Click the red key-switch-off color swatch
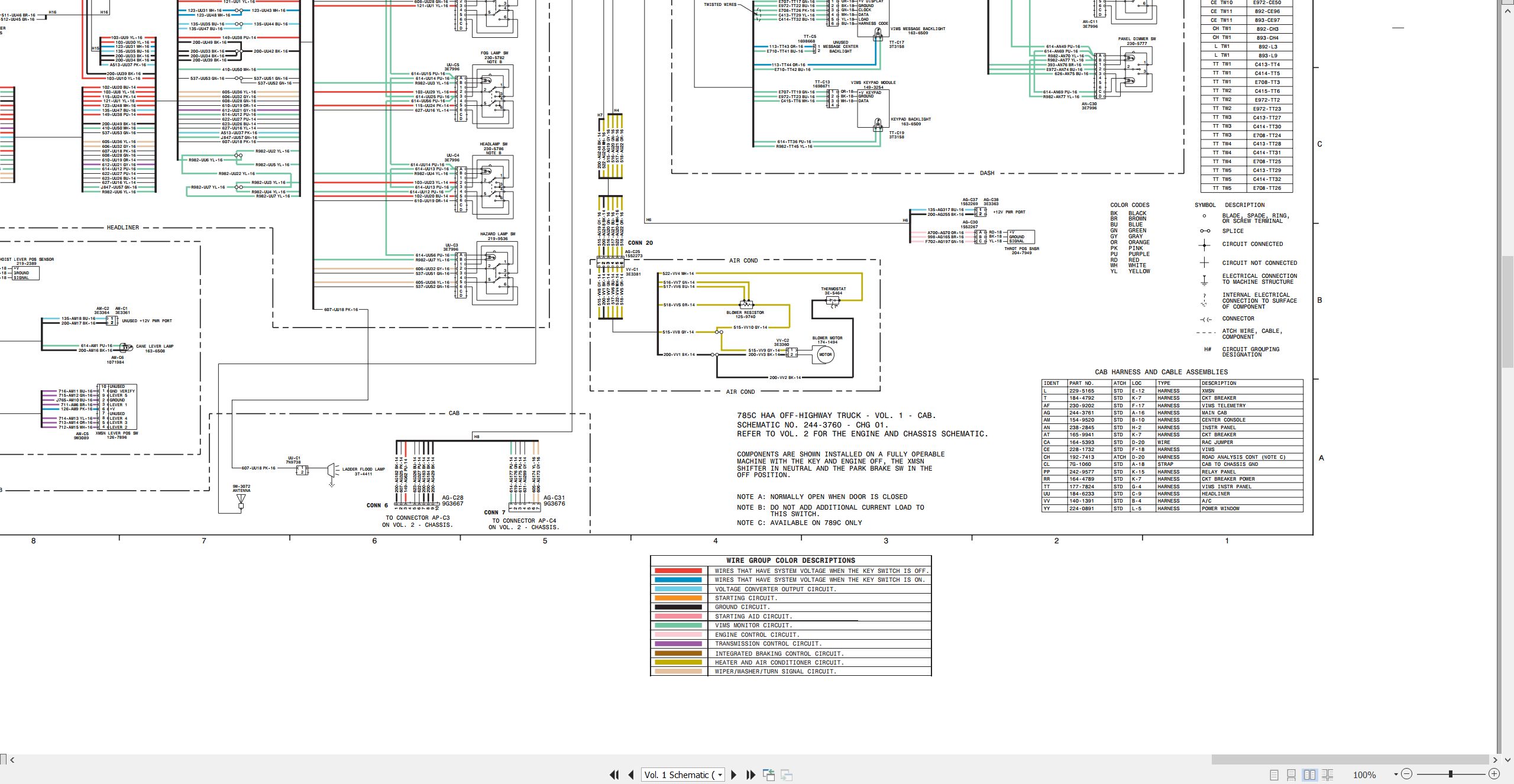 click(x=678, y=571)
